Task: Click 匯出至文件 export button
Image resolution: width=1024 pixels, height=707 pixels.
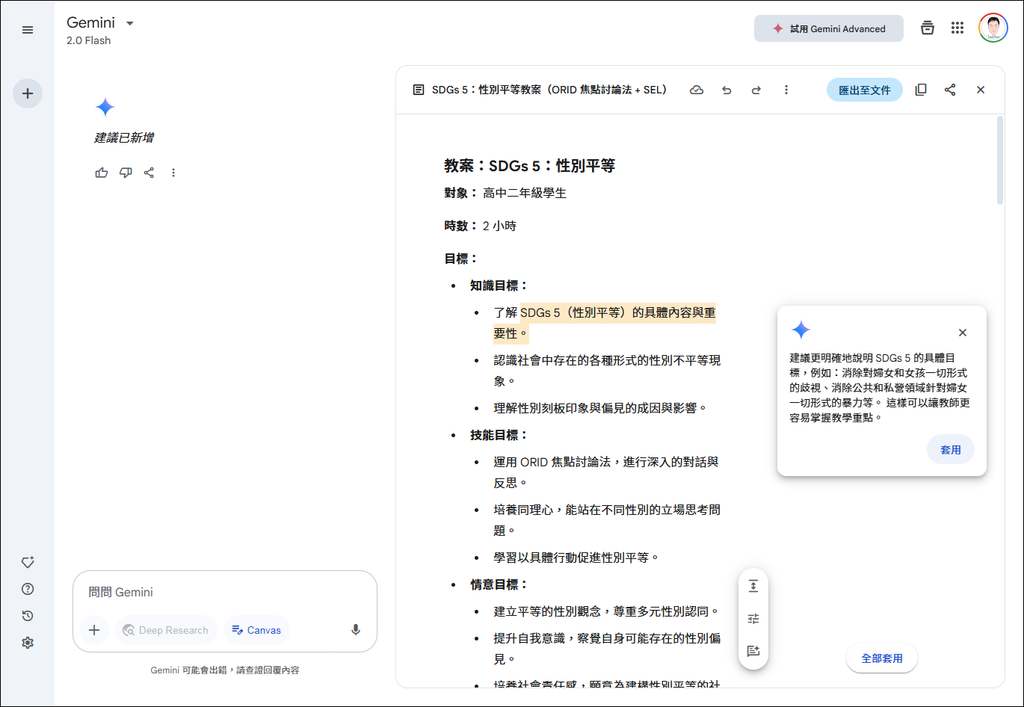Action: pyautogui.click(x=865, y=90)
